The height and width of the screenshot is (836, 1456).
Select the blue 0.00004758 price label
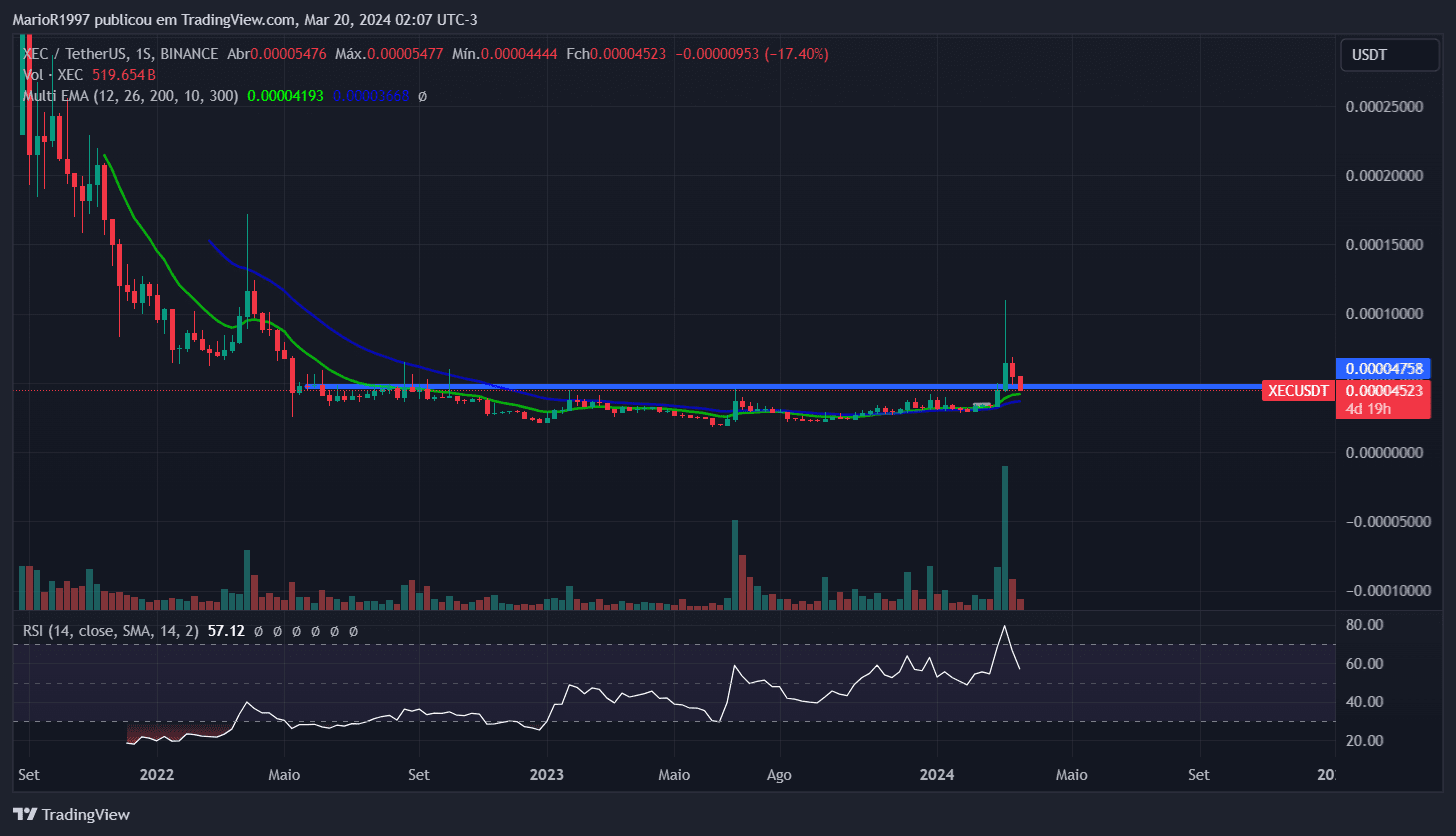click(x=1383, y=368)
